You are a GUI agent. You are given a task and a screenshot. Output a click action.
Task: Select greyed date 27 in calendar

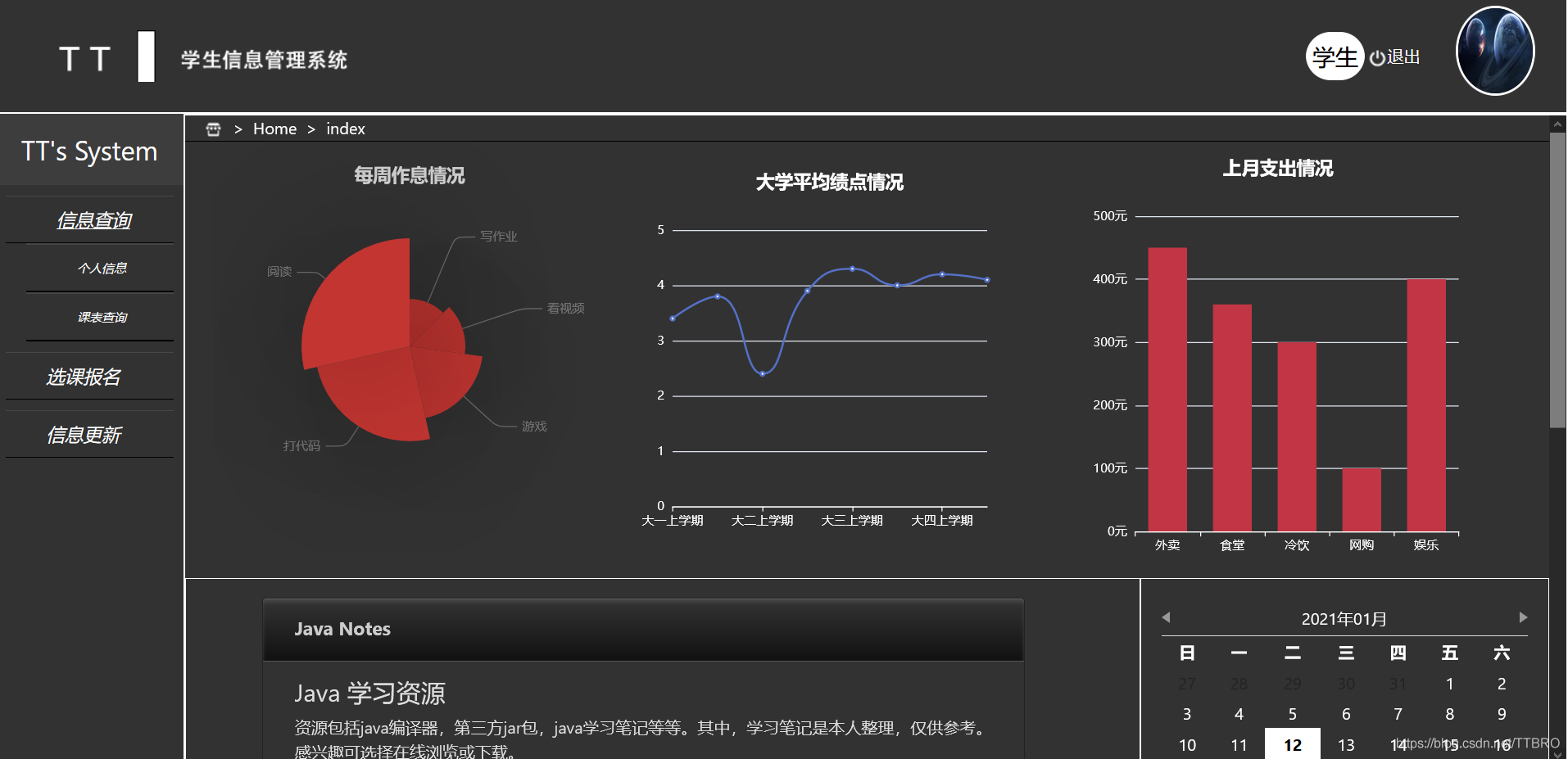click(x=1187, y=684)
